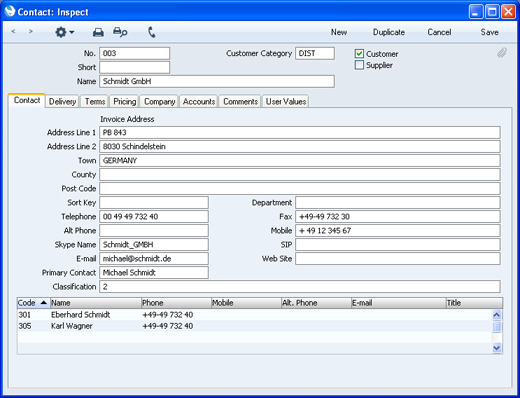Click the Primary Contact field
This screenshot has height=398, width=520.
click(154, 272)
